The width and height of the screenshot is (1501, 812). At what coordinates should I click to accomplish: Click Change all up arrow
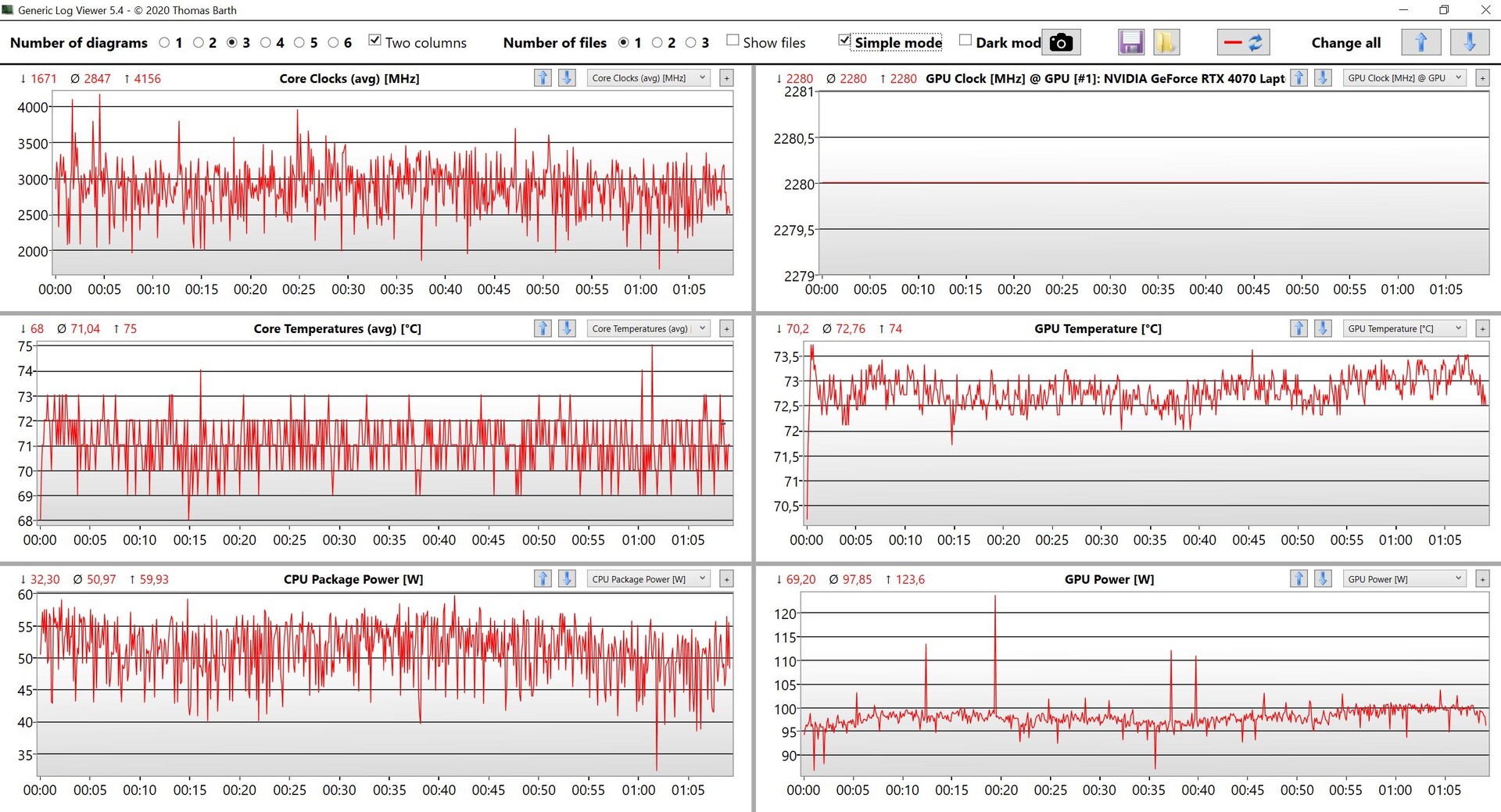coord(1420,42)
